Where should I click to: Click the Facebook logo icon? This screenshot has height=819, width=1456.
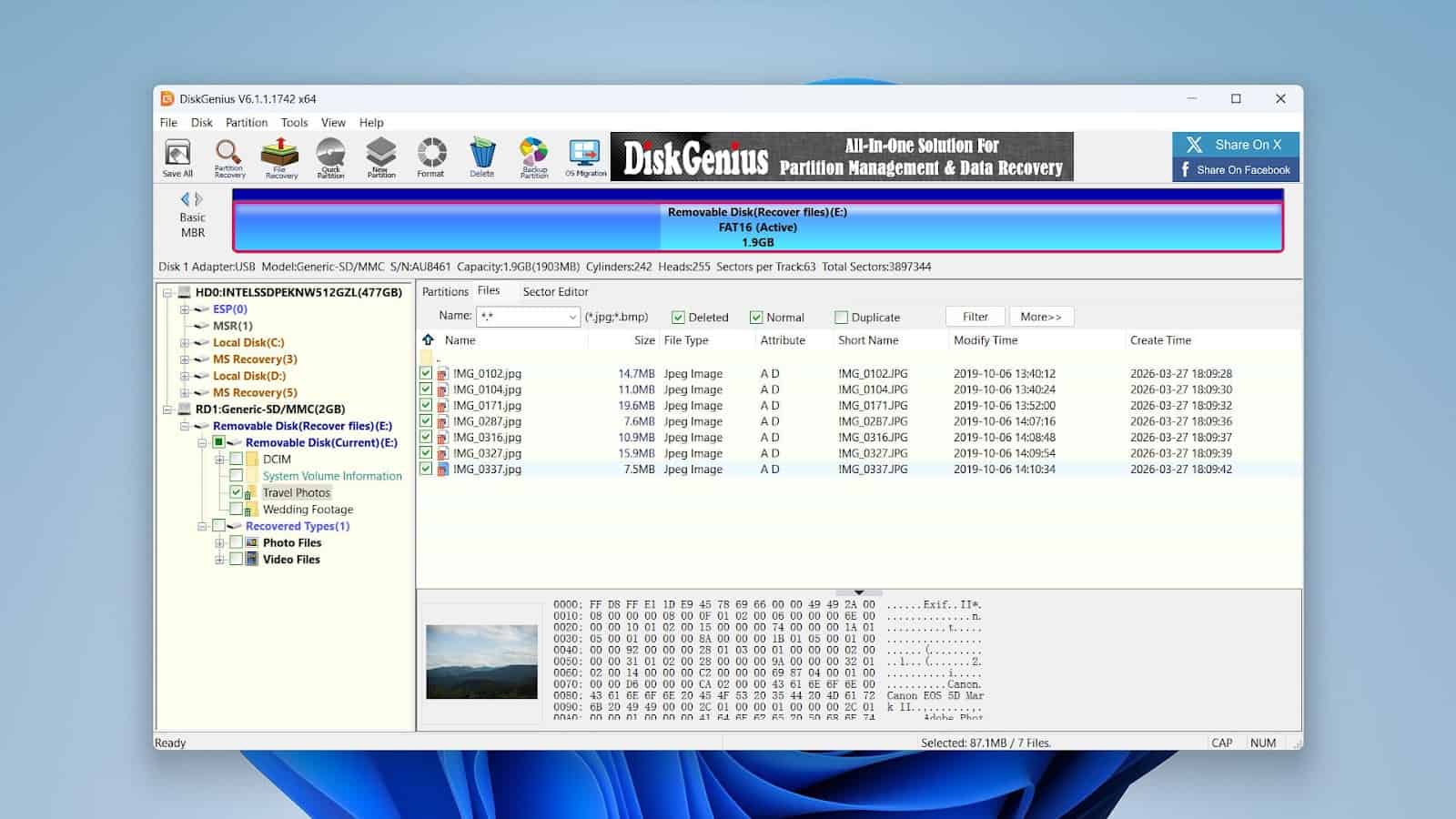click(x=1185, y=169)
